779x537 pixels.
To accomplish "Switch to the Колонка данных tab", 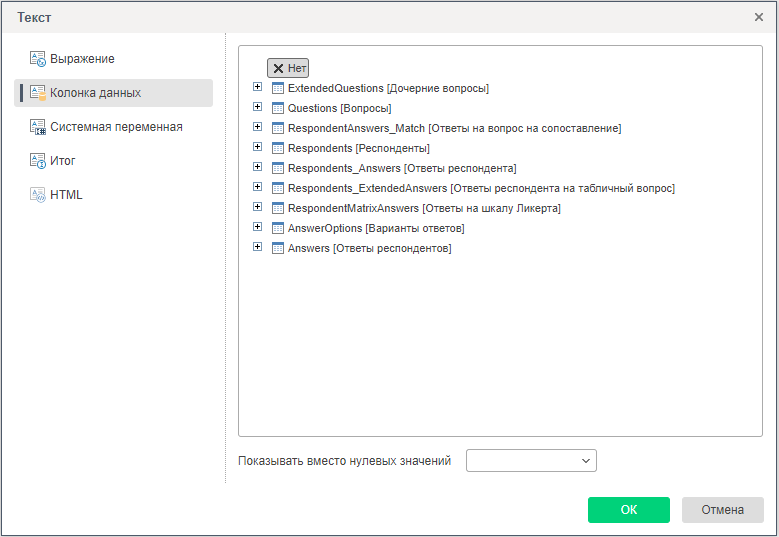I will click(x=95, y=93).
